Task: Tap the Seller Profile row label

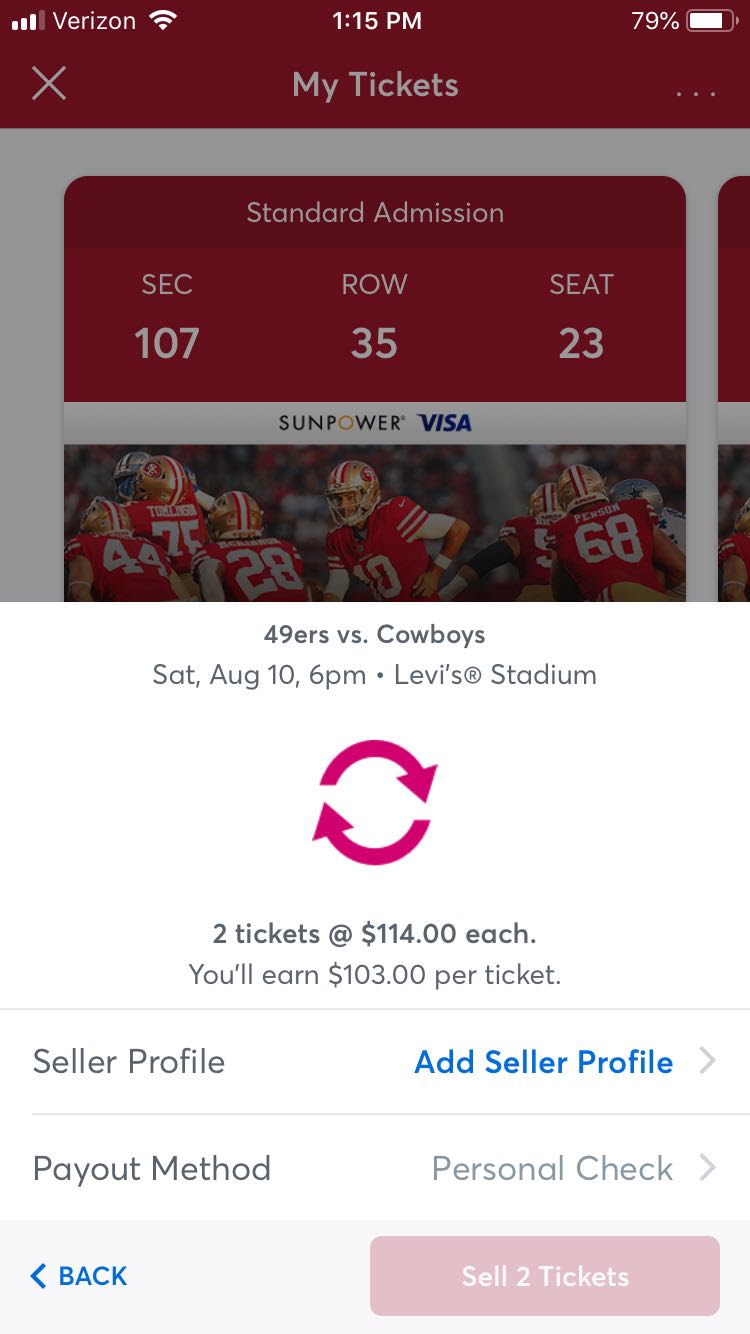Action: pos(129,1062)
